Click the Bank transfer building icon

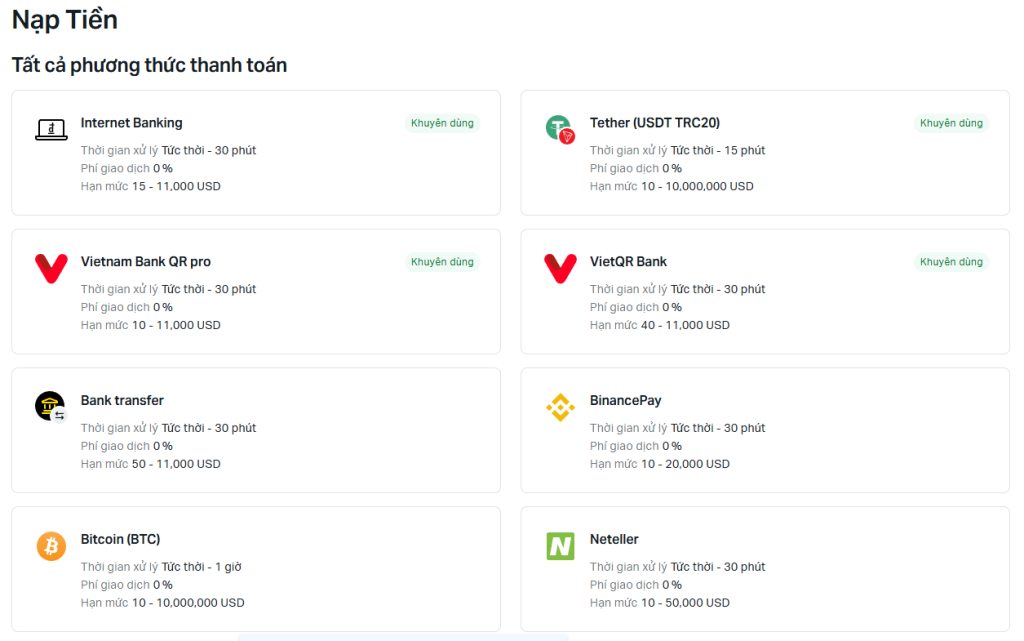pos(51,406)
